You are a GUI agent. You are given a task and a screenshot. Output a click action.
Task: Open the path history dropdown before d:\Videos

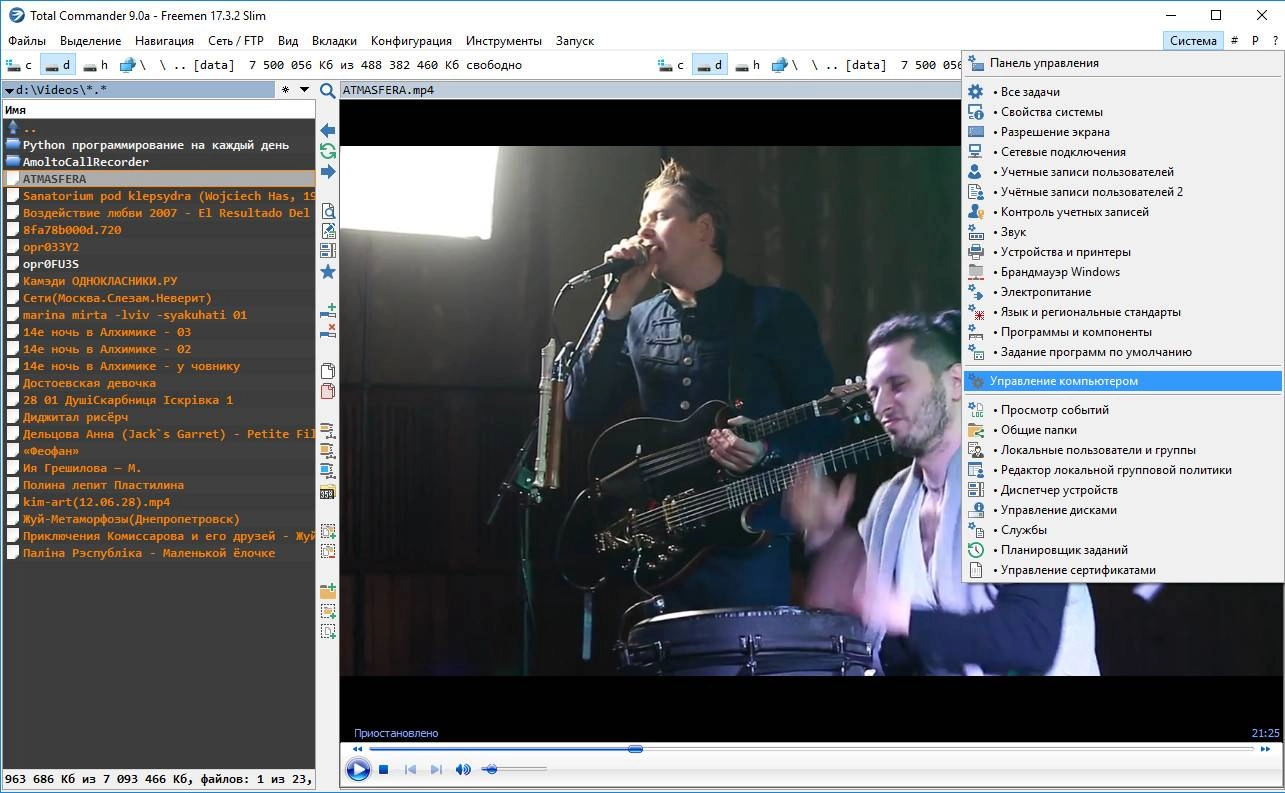(x=9, y=90)
